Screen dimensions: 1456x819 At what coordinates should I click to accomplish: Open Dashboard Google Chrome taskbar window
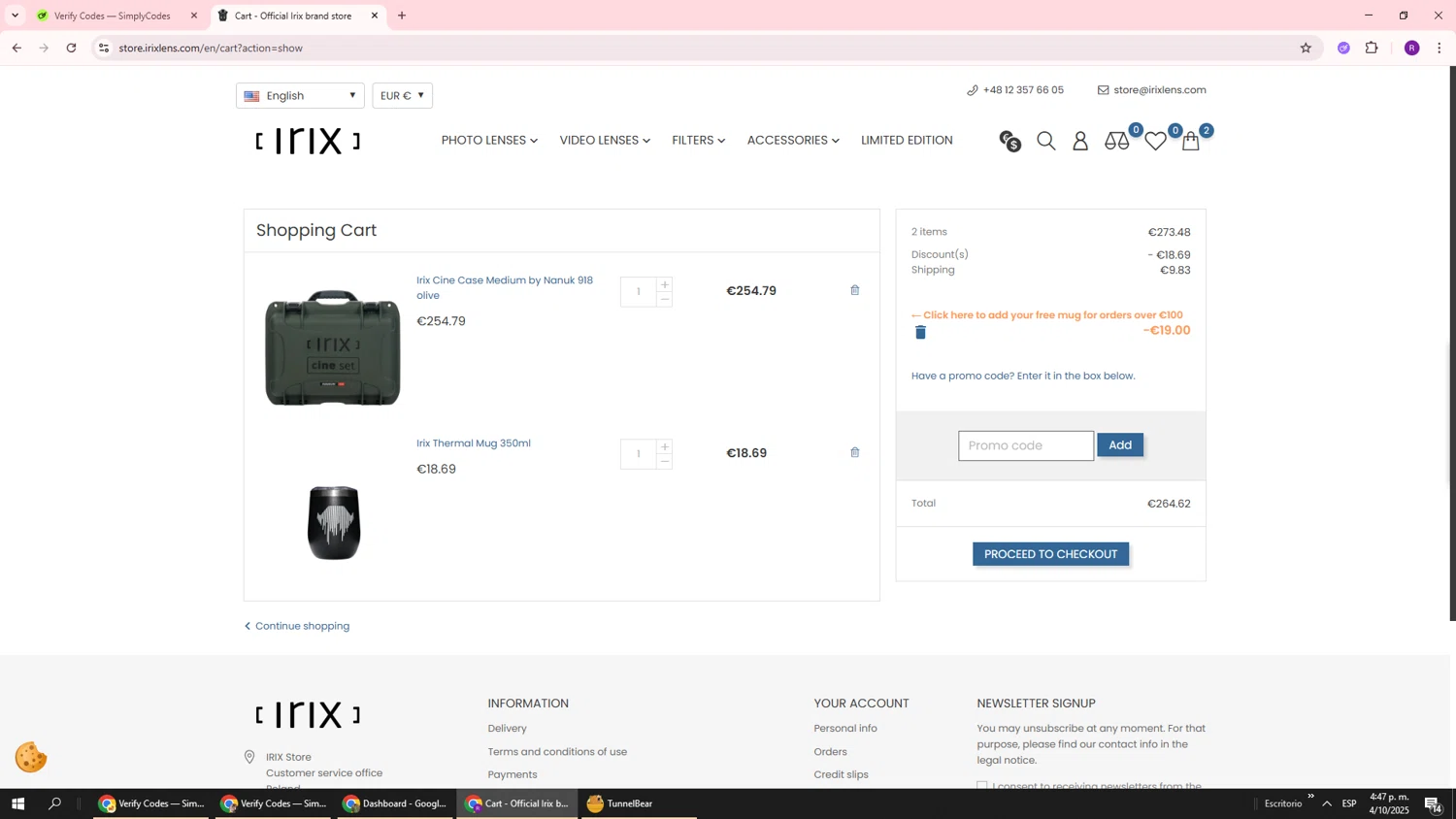pos(395,803)
